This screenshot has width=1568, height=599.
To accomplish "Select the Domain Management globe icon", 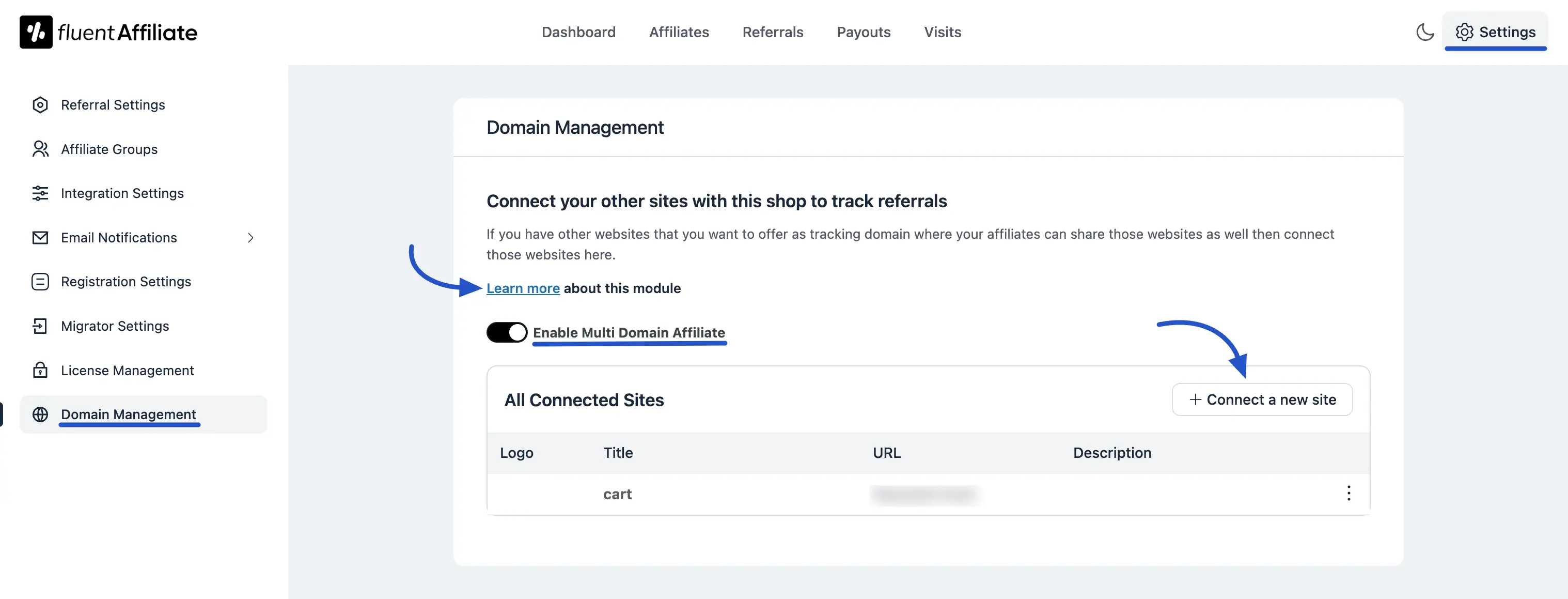I will tap(40, 414).
